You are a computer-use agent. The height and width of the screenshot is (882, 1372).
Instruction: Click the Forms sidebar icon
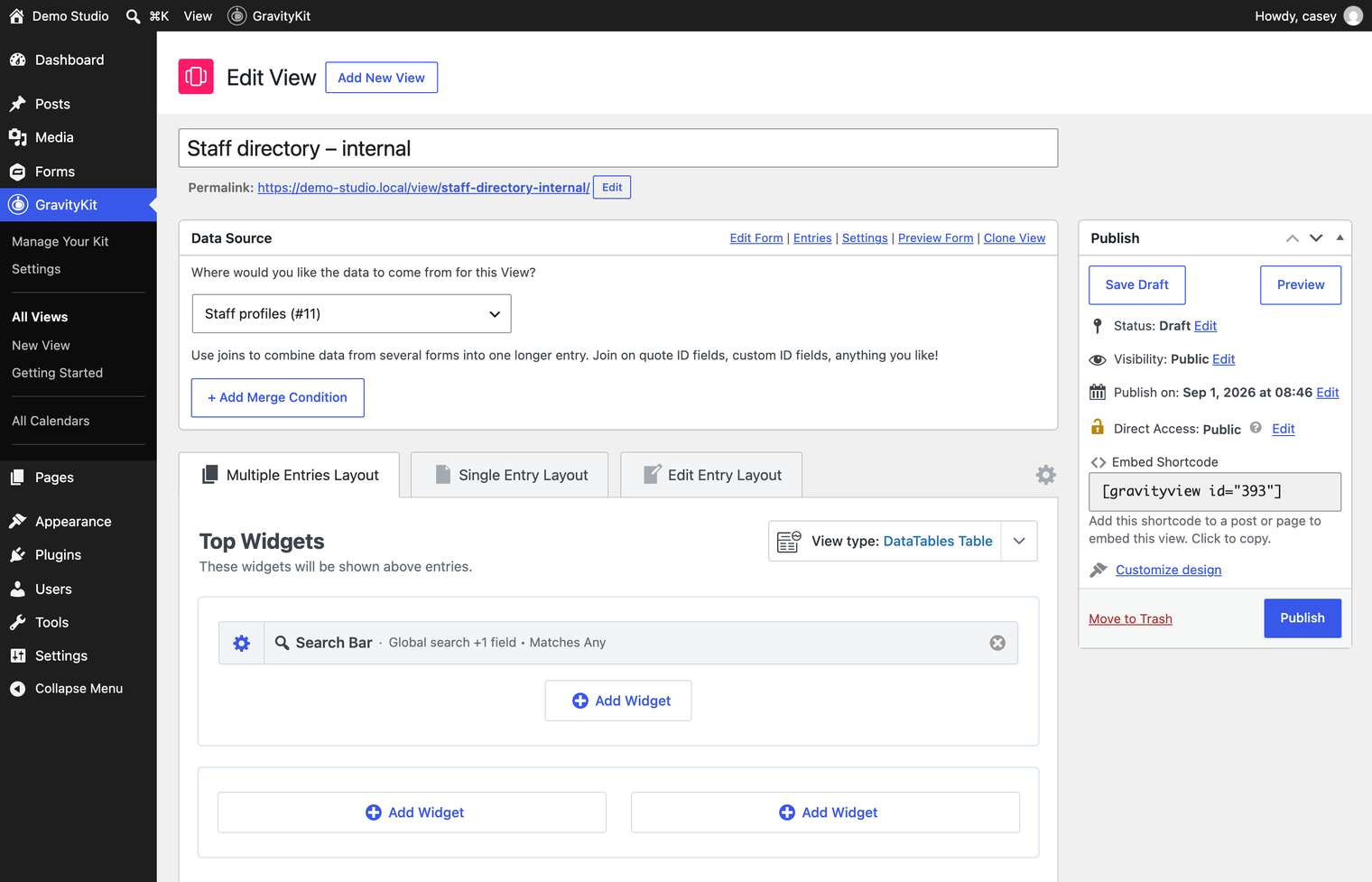point(18,172)
